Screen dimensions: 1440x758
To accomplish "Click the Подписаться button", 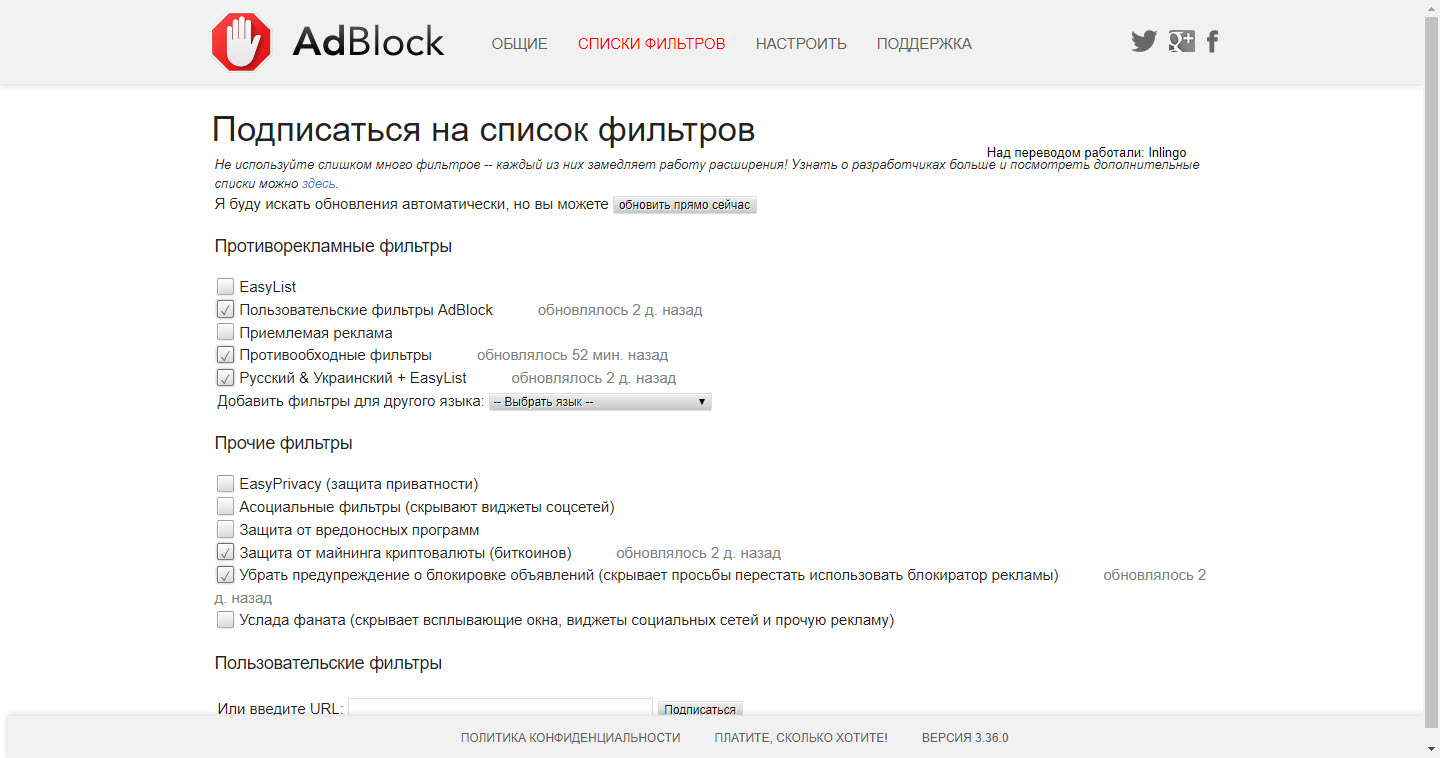I will pos(700,709).
